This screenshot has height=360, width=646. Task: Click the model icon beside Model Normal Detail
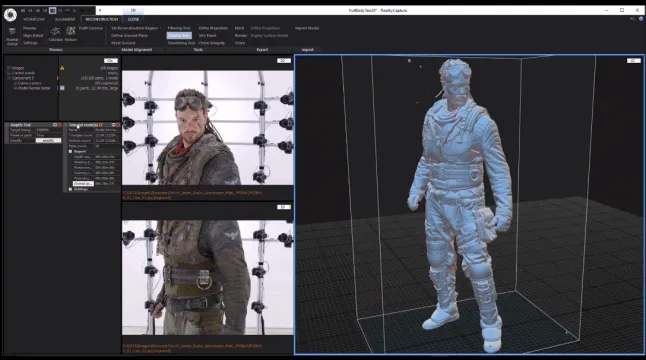62,88
